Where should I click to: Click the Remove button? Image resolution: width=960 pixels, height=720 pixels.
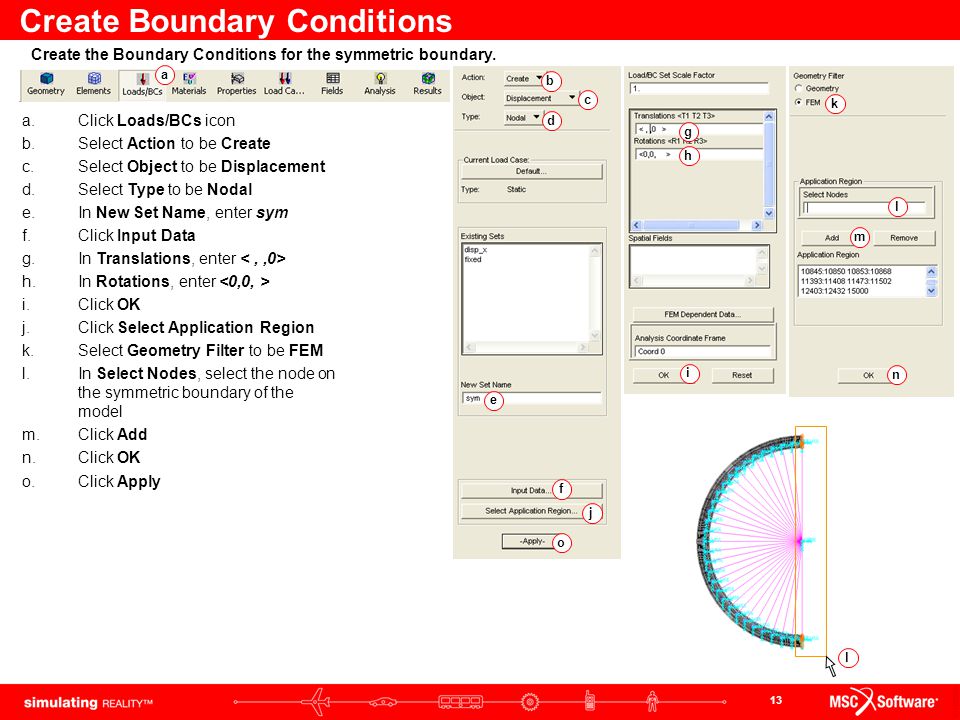click(904, 238)
